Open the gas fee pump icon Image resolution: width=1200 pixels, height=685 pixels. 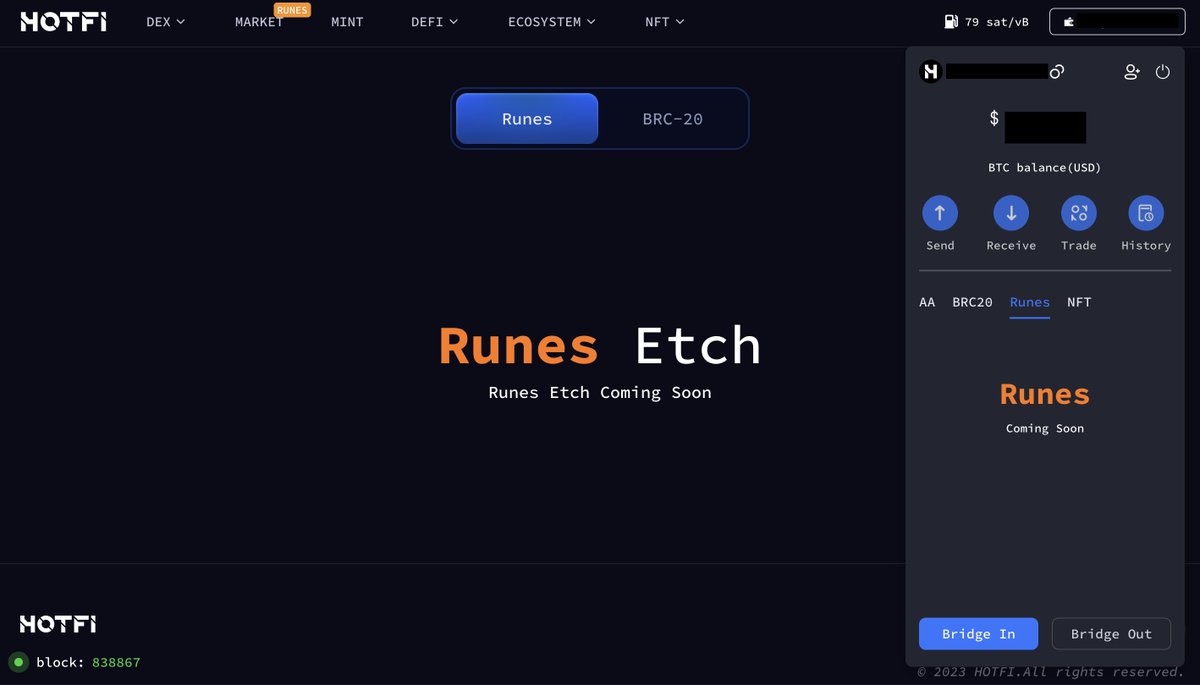pyautogui.click(x=951, y=21)
